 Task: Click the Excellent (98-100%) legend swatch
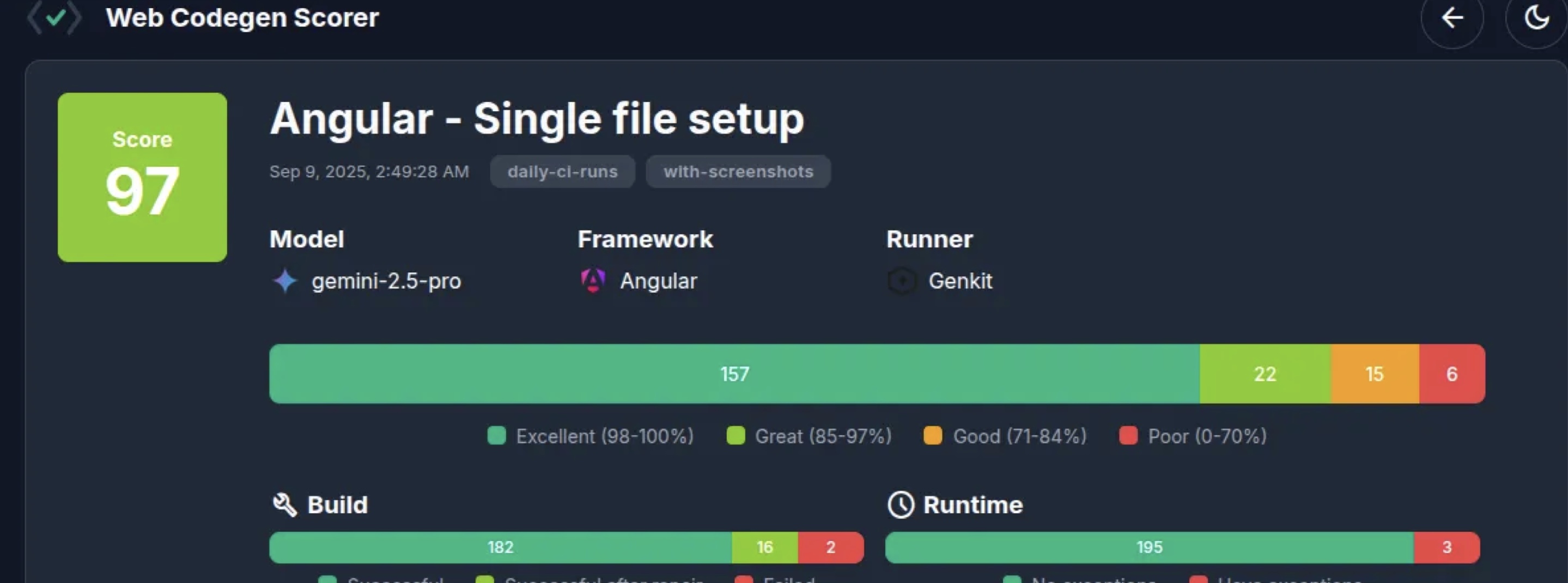[497, 436]
